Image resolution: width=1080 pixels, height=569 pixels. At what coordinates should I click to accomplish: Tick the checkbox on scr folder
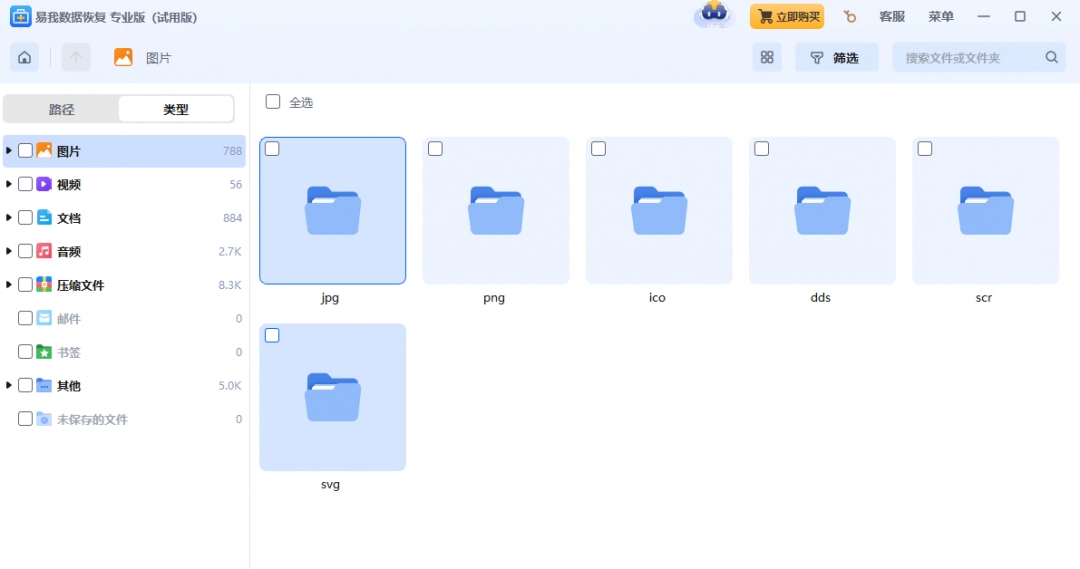pos(925,149)
